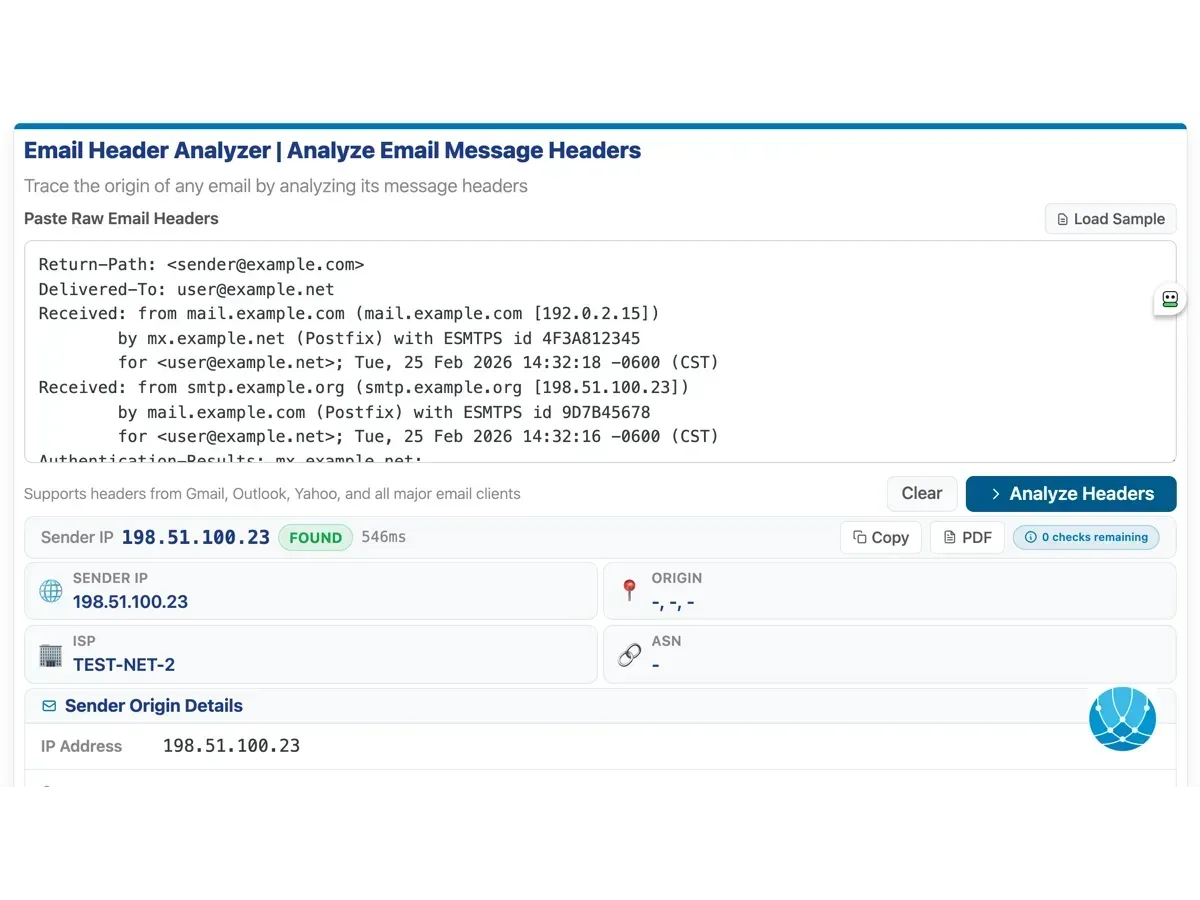Image resolution: width=1200 pixels, height=900 pixels.
Task: Click the envelope icon beside Sender Origin Details
Action: (x=49, y=706)
